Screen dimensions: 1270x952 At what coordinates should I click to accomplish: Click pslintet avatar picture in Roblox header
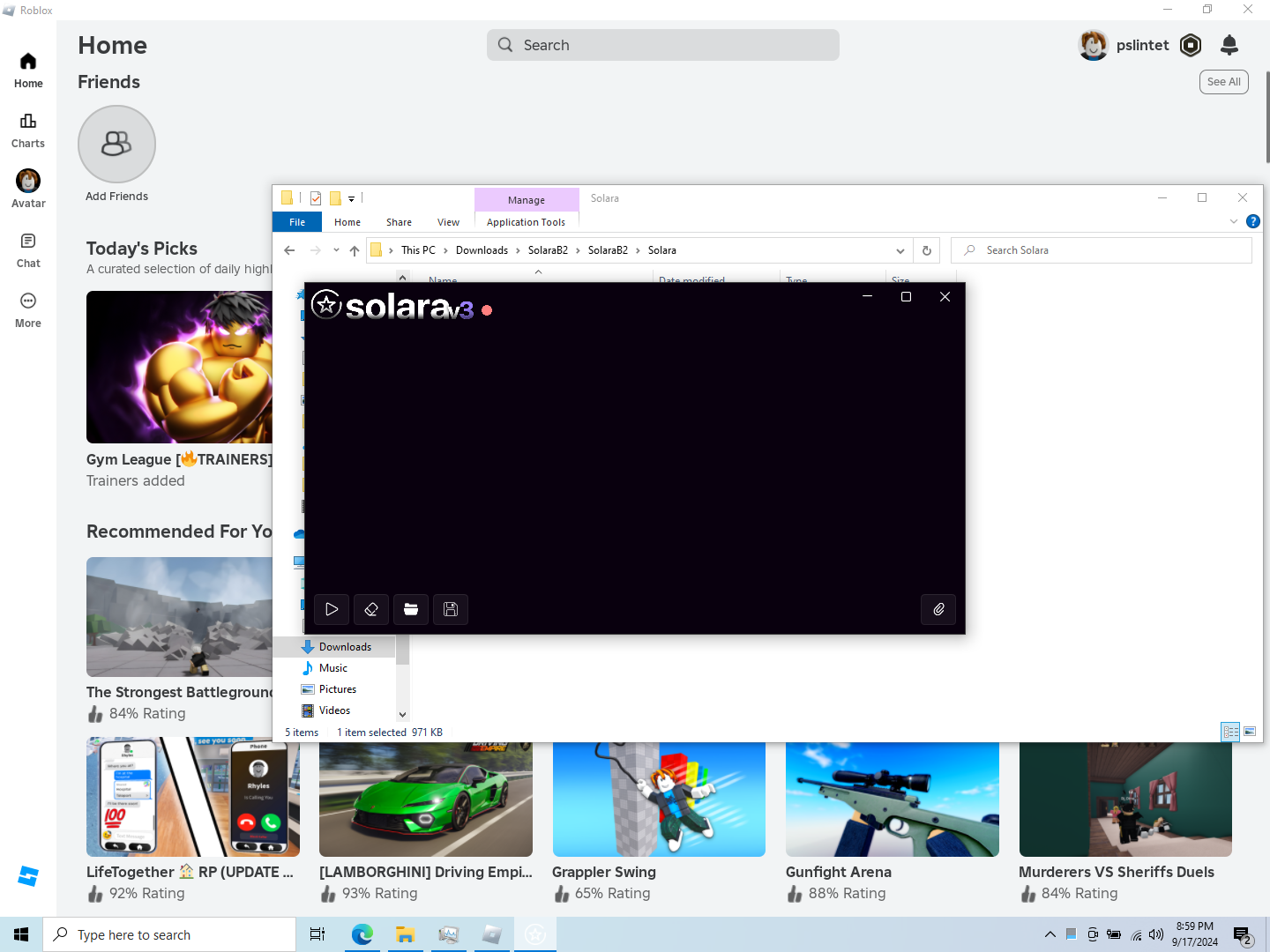tap(1094, 45)
